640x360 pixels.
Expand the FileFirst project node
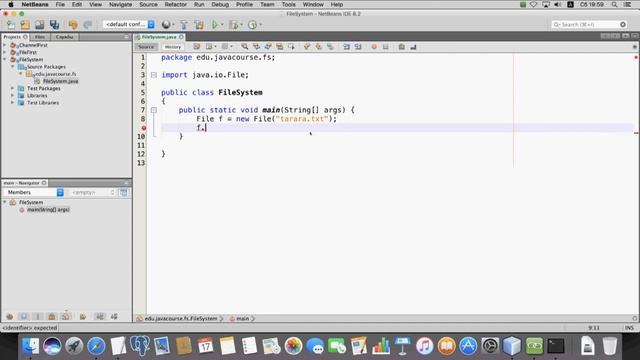click(4, 52)
